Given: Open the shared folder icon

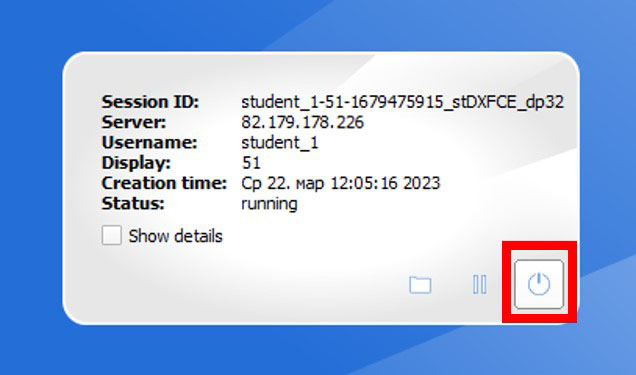Looking at the screenshot, I should (x=420, y=285).
